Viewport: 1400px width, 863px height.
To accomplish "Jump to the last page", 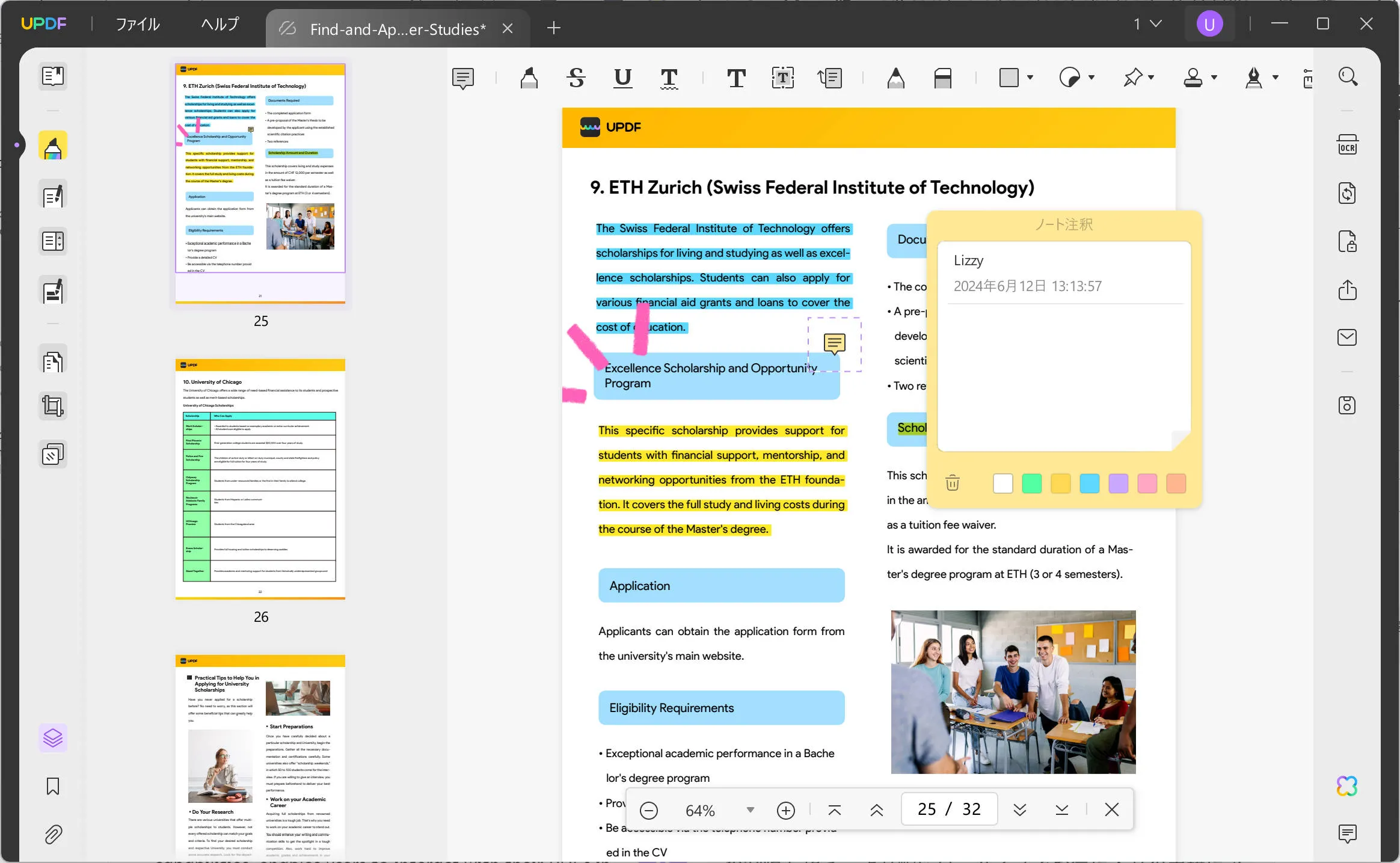I will tap(1062, 811).
